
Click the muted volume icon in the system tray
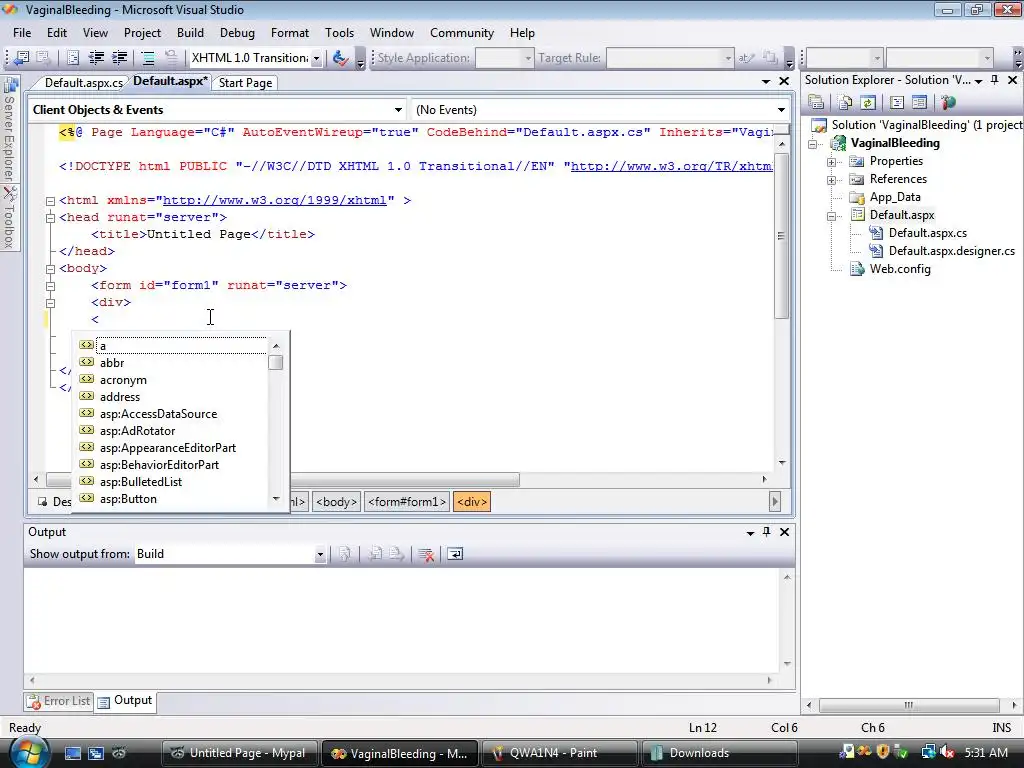click(947, 752)
